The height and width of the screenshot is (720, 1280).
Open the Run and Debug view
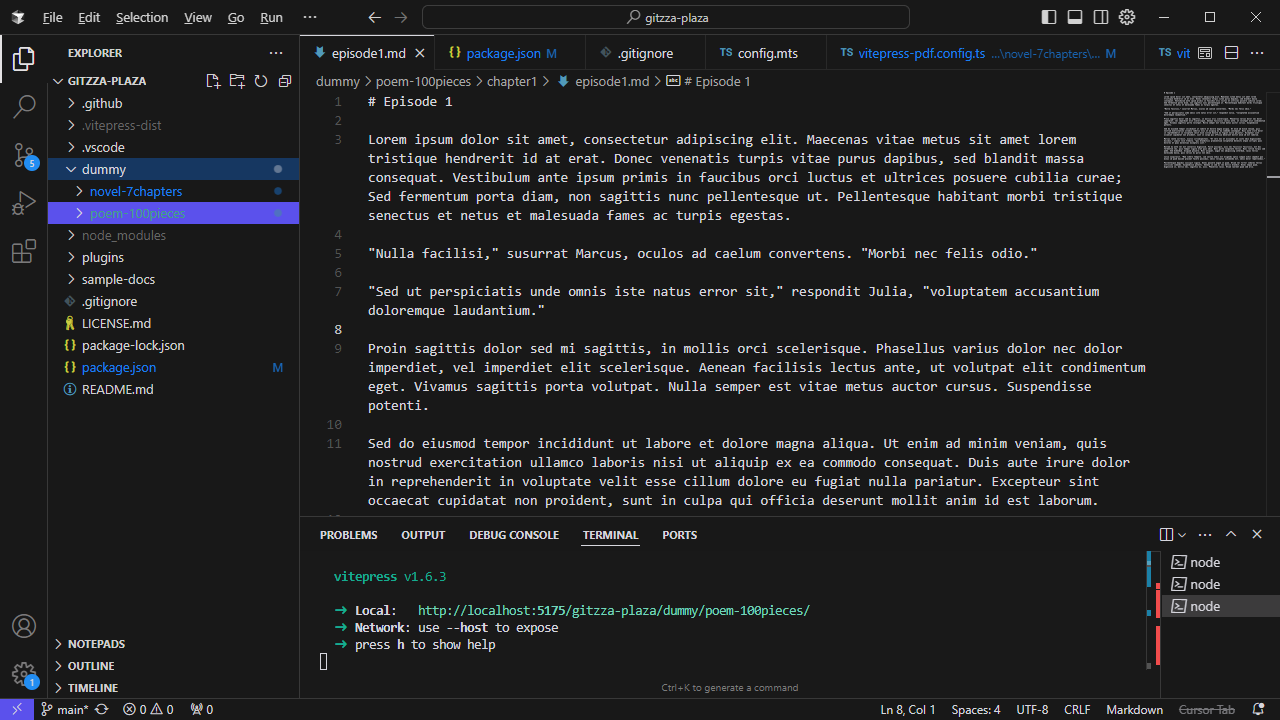click(23, 204)
